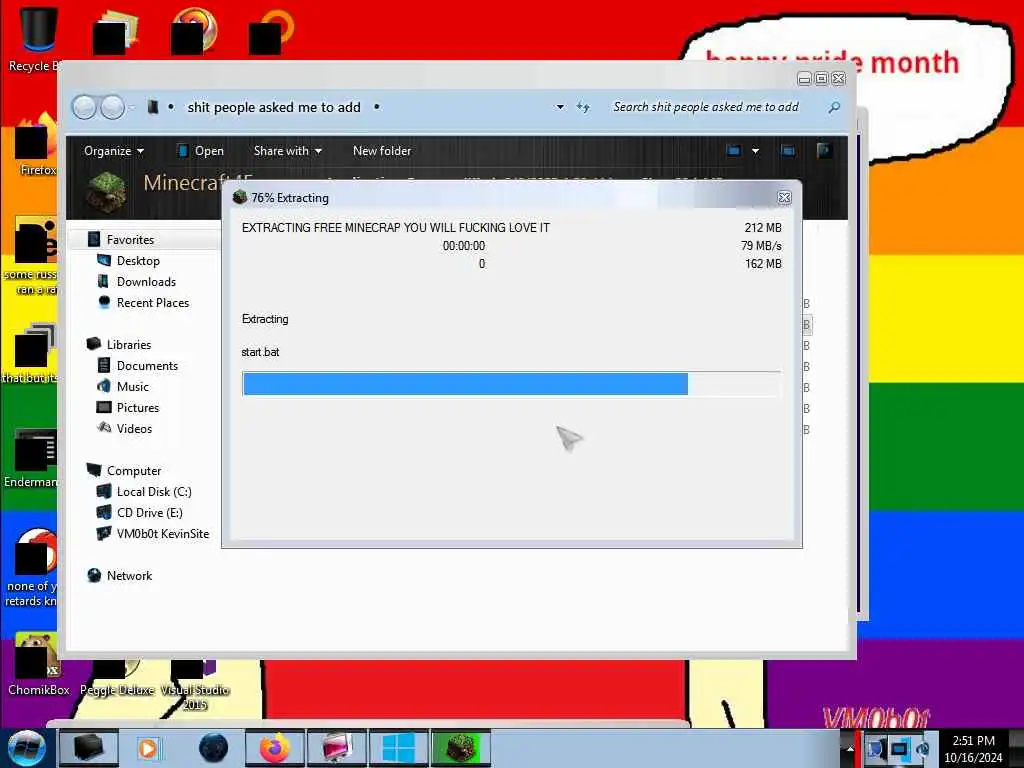Open address bar history dropdown arrow
The image size is (1024, 768).
[560, 107]
